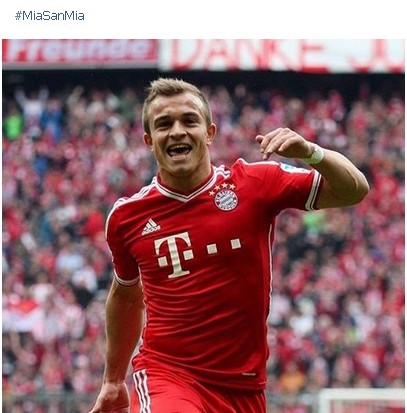Click the Bayern club crest on shirt
The height and width of the screenshot is (413, 407).
pos(226,200)
